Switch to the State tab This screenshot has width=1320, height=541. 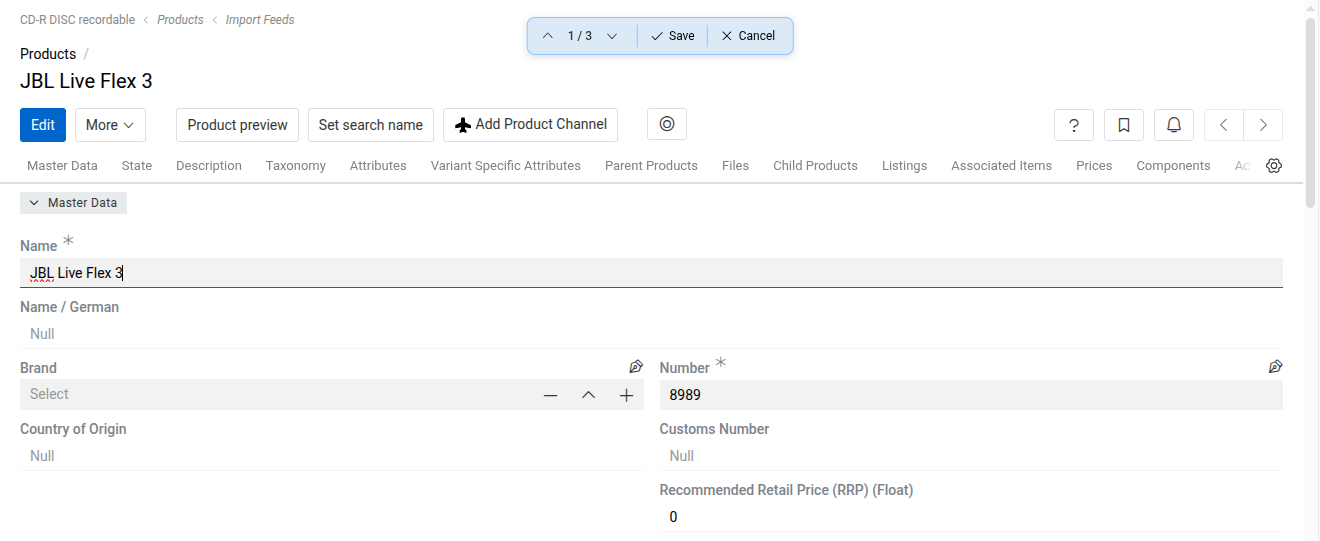tap(137, 166)
